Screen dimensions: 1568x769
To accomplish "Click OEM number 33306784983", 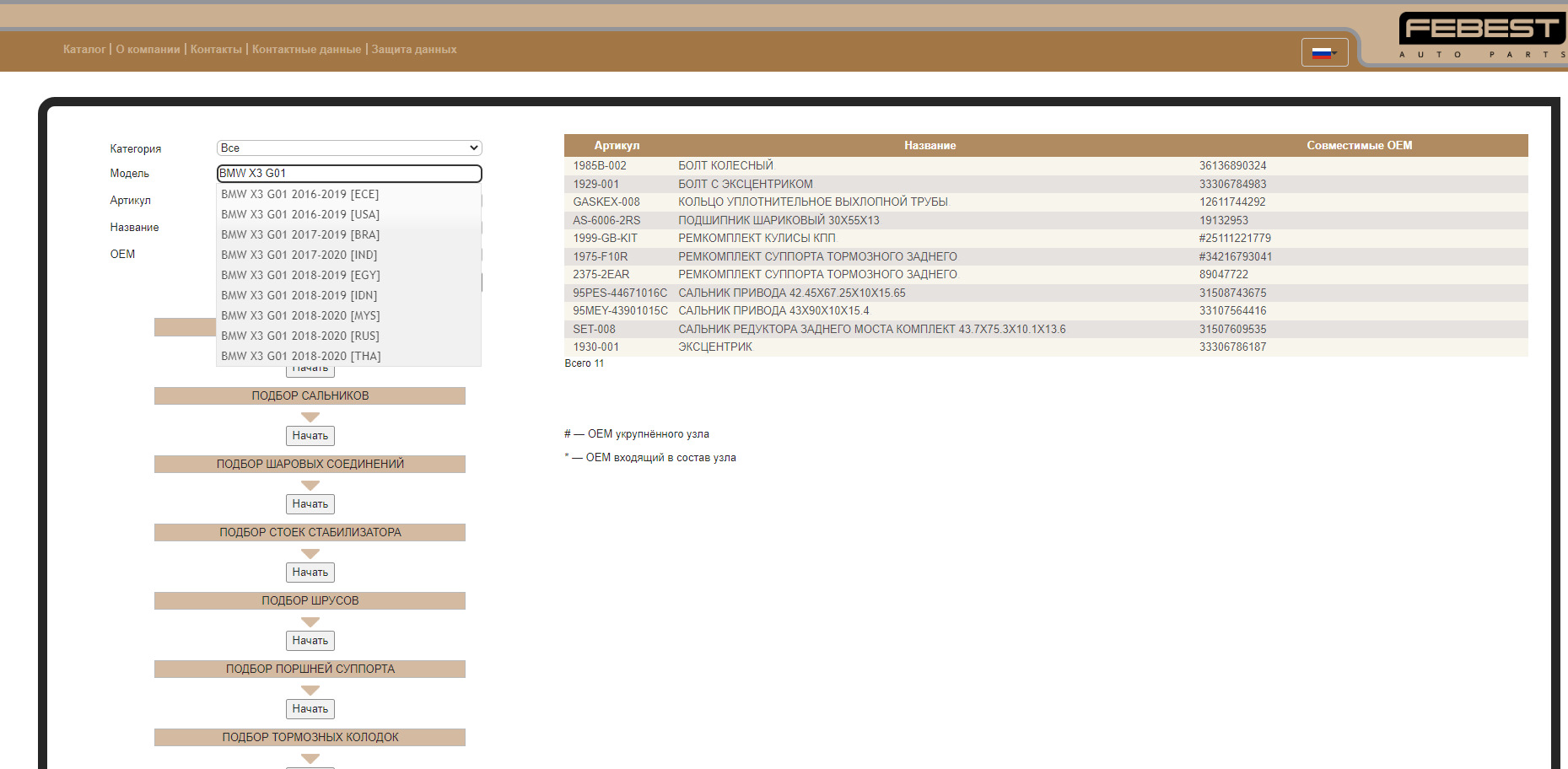I will [x=1232, y=185].
